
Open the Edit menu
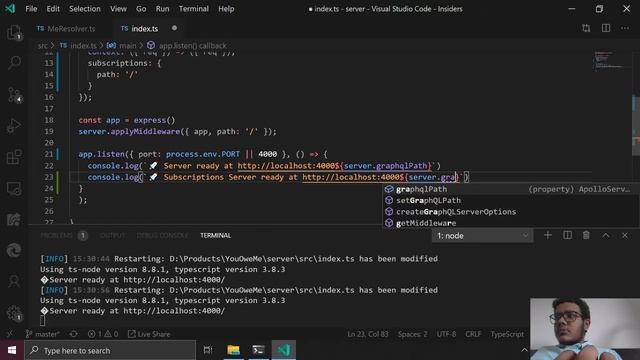click(x=53, y=9)
